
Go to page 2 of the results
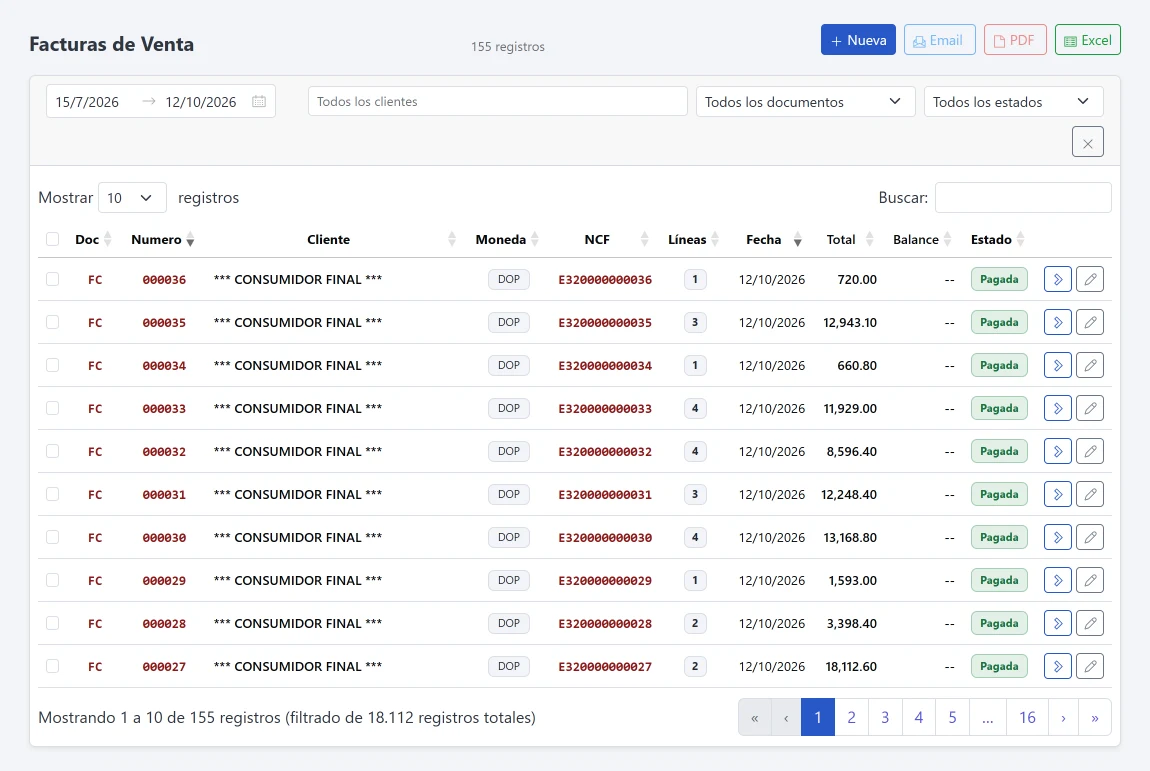click(851, 717)
